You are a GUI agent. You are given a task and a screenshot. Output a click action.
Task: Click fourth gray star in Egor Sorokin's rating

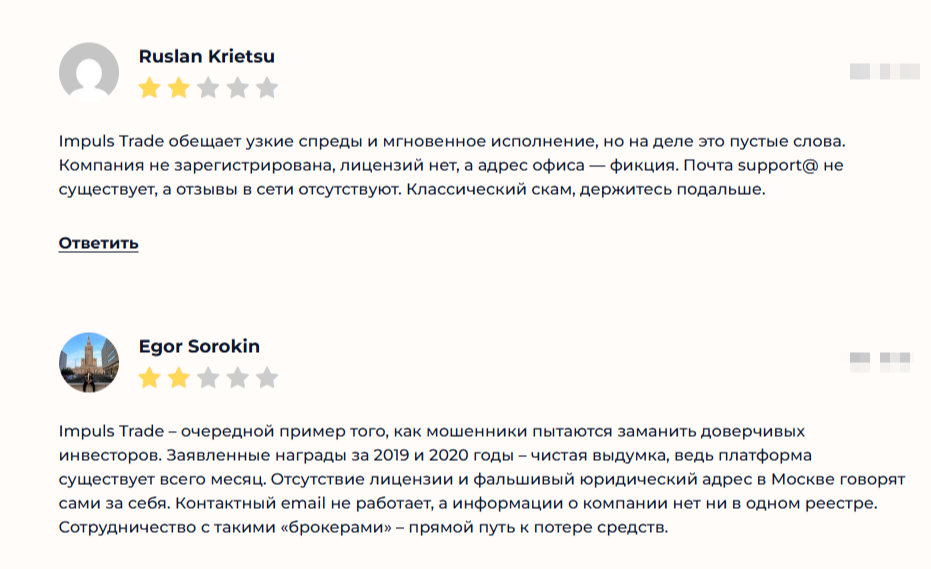(x=237, y=378)
